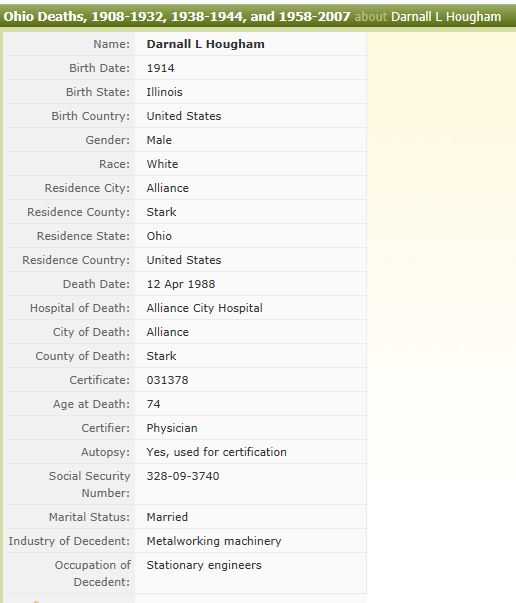The width and height of the screenshot is (516, 603).
Task: Click Alliance City Hospital value
Action: click(x=204, y=308)
